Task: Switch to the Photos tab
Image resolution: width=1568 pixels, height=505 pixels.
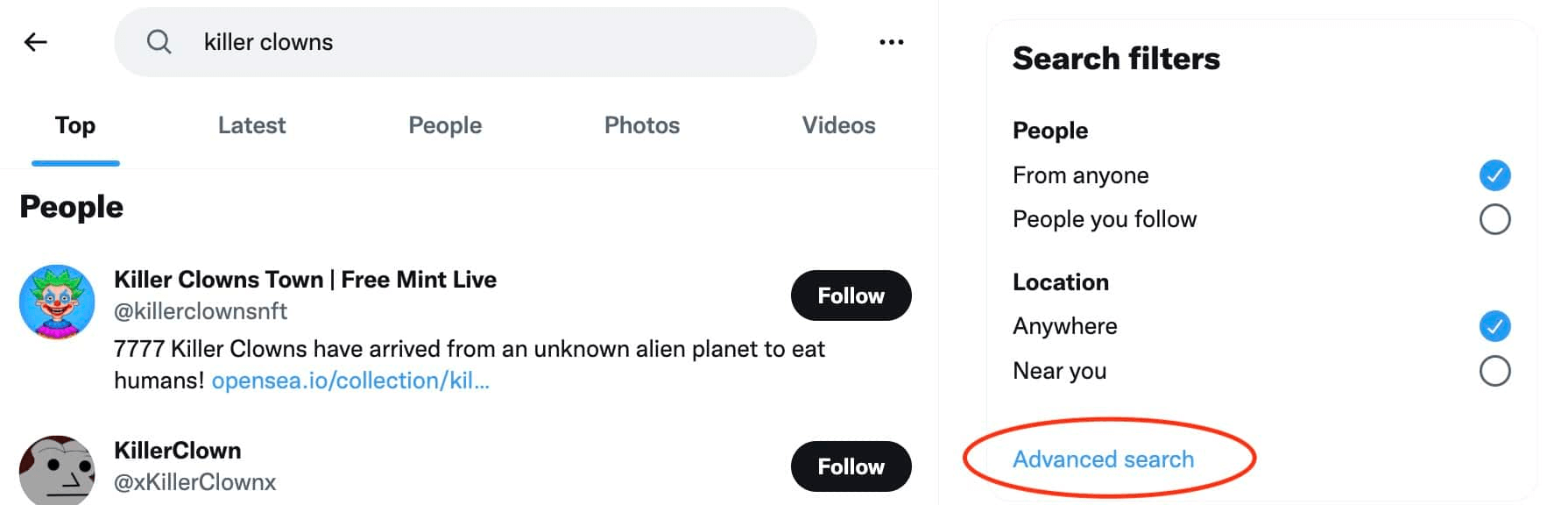Action: pos(641,125)
